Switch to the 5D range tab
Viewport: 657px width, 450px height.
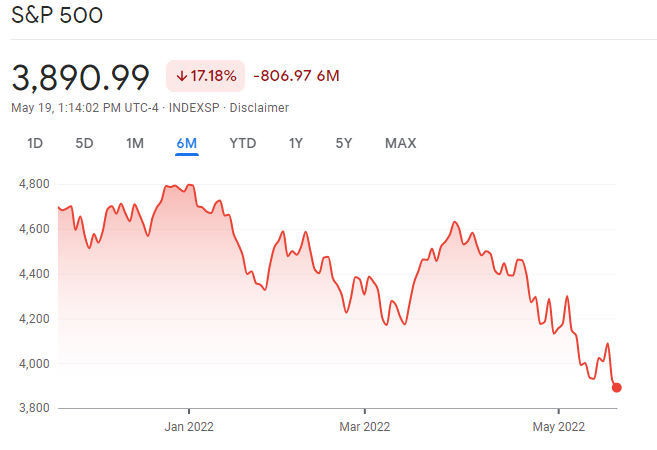click(84, 143)
